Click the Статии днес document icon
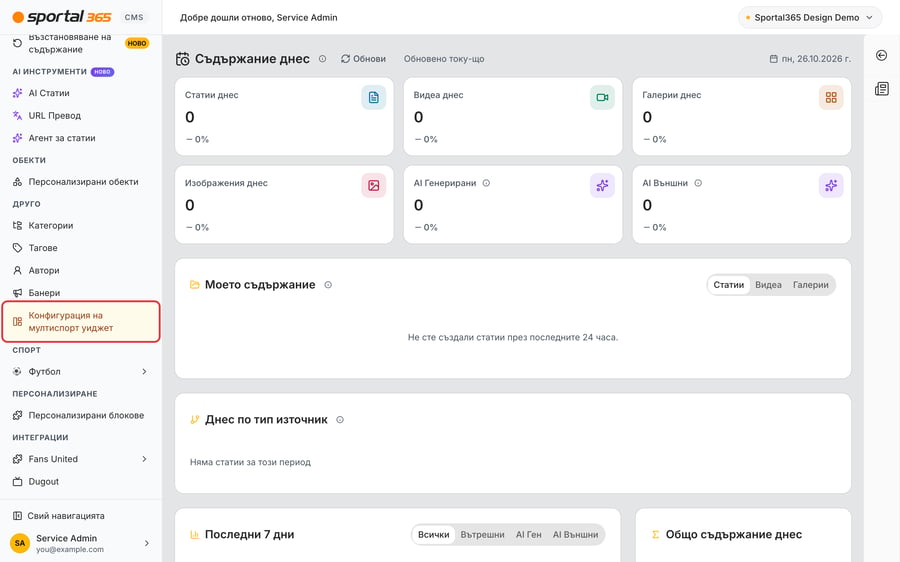Screen dimensions: 900x562 coord(374,98)
